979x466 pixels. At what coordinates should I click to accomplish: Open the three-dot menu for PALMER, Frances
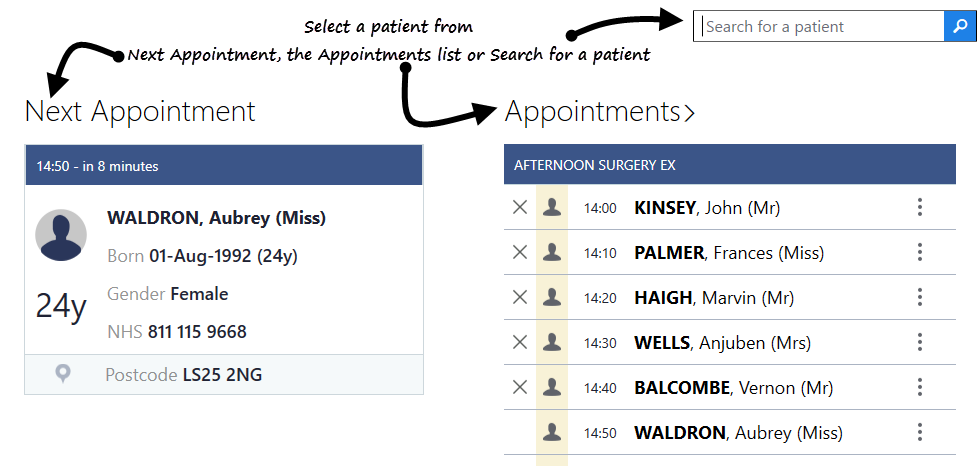[920, 253]
